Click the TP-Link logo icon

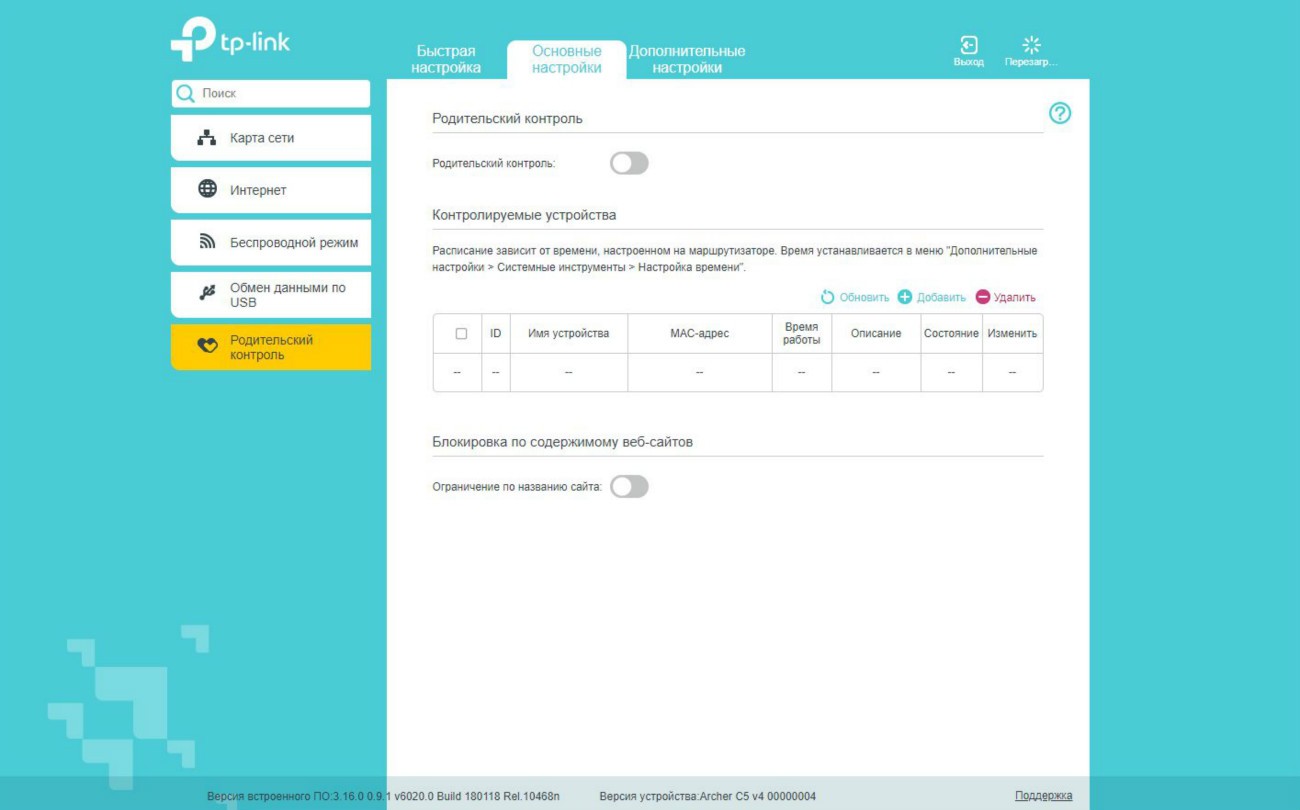[192, 40]
